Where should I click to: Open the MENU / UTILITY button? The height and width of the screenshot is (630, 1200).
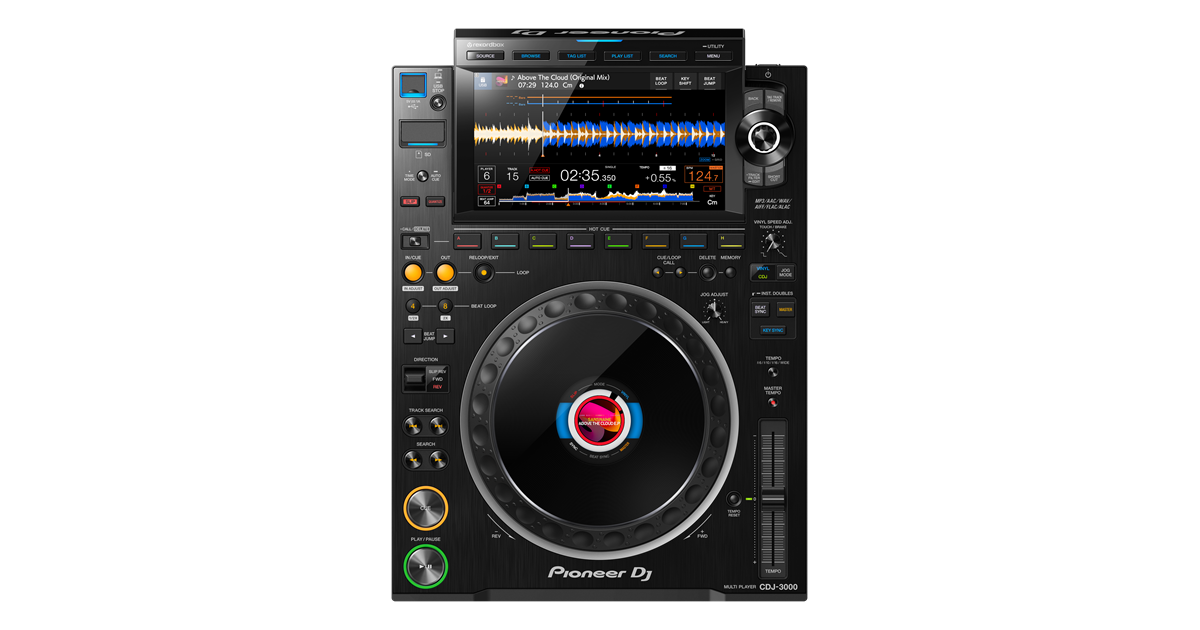(713, 56)
